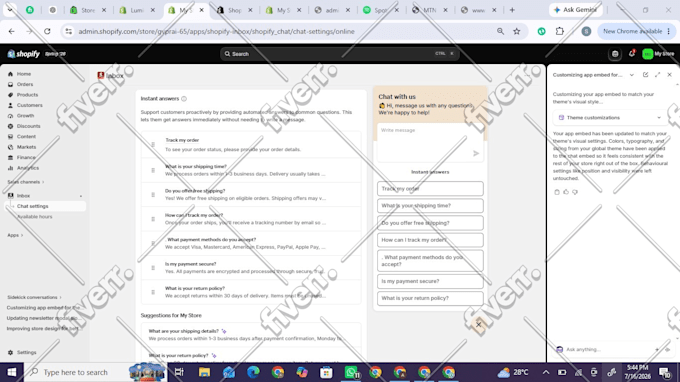Open notifications bell icon
This screenshot has height=382, width=680.
[x=631, y=54]
